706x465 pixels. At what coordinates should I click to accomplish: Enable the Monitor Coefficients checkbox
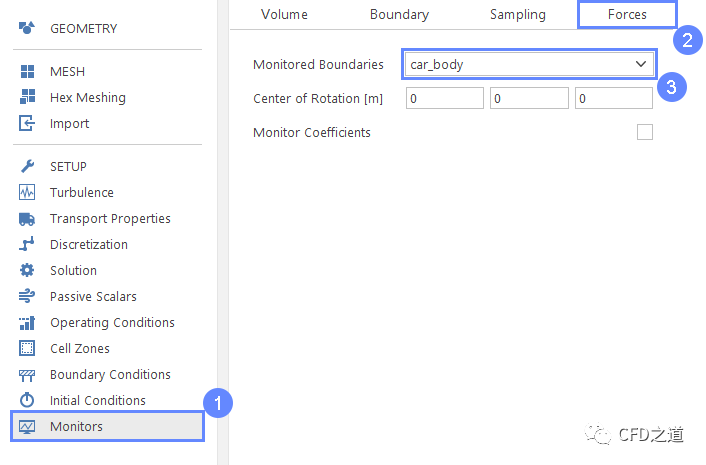pos(645,132)
